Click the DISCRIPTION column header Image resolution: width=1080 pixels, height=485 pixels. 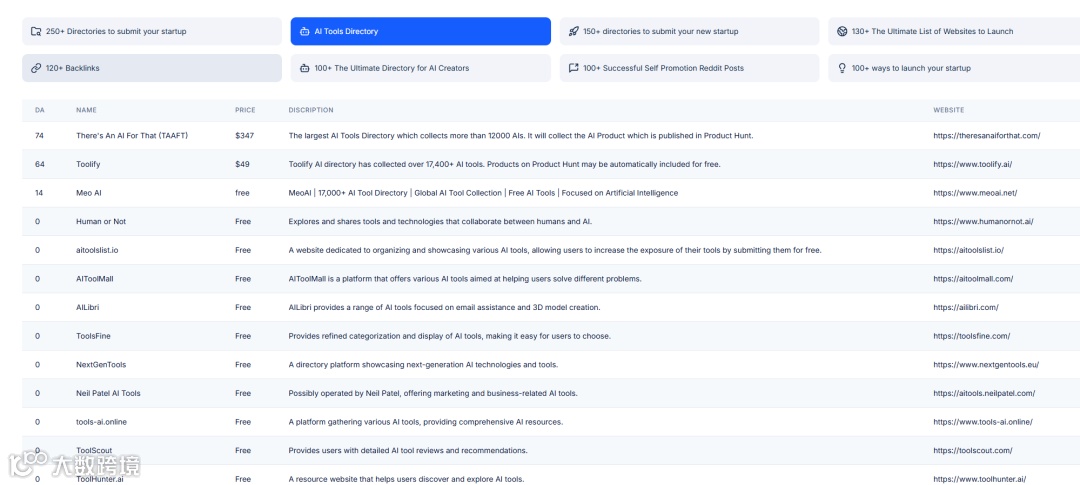(x=311, y=110)
